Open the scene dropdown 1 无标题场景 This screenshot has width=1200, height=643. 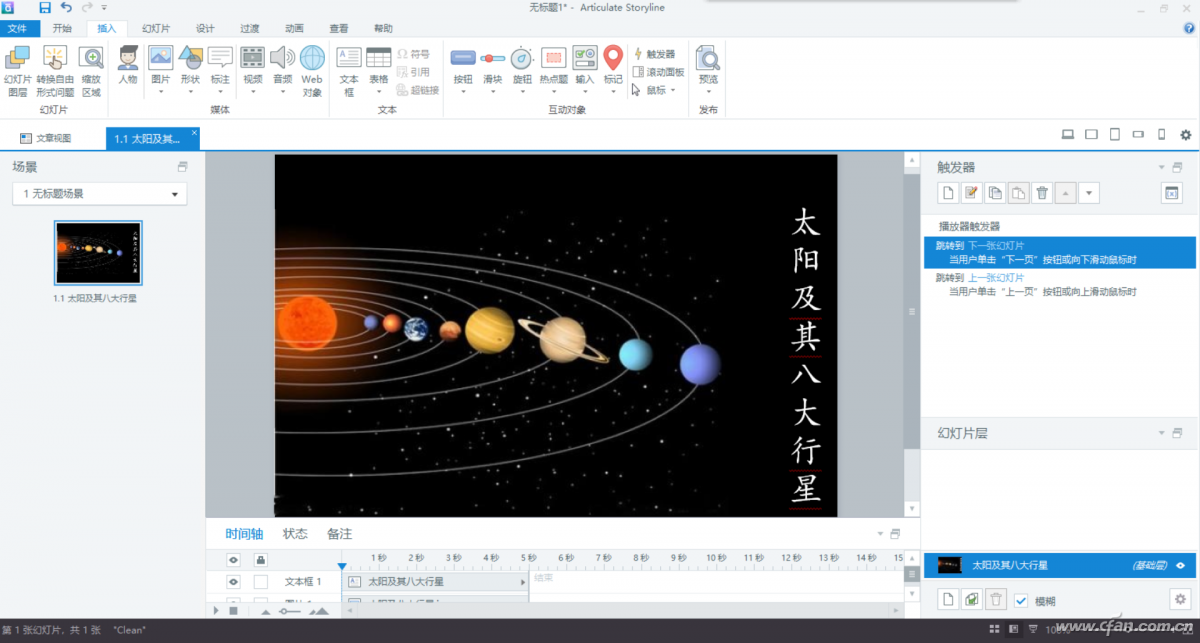[x=100, y=194]
